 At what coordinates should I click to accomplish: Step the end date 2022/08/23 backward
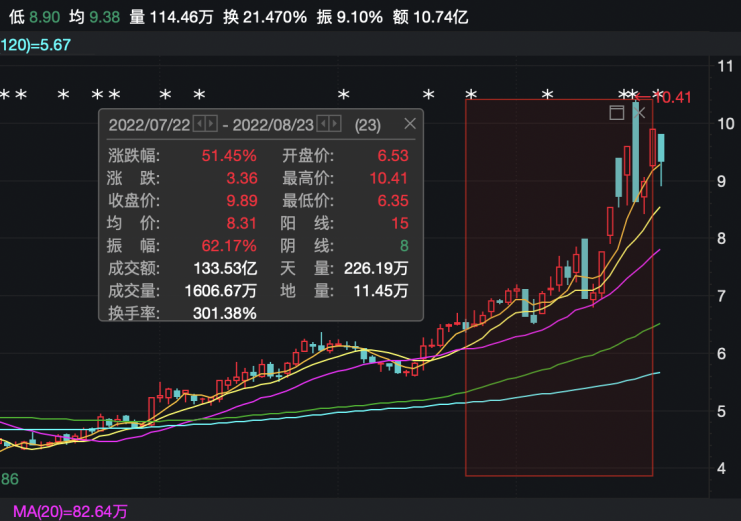click(x=322, y=124)
